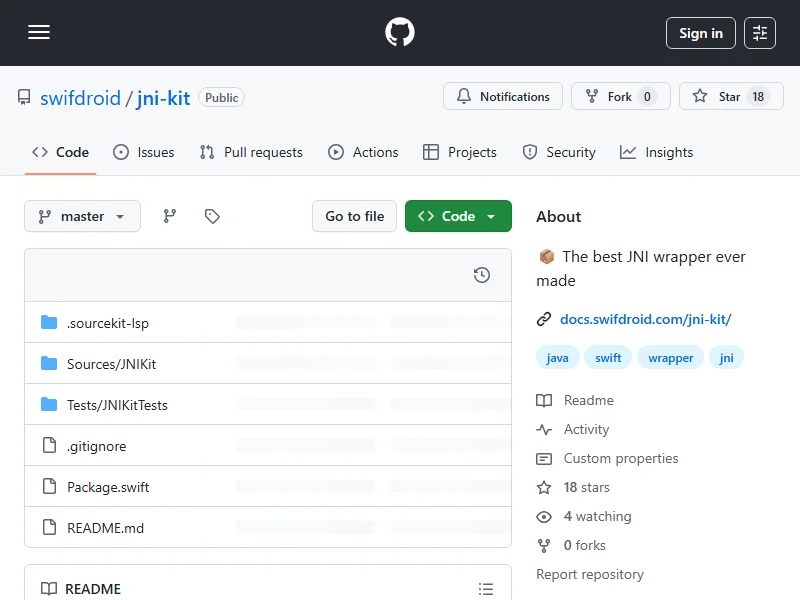Open the Pull requests tab
Image resolution: width=800 pixels, height=600 pixels.
pyautogui.click(x=251, y=152)
